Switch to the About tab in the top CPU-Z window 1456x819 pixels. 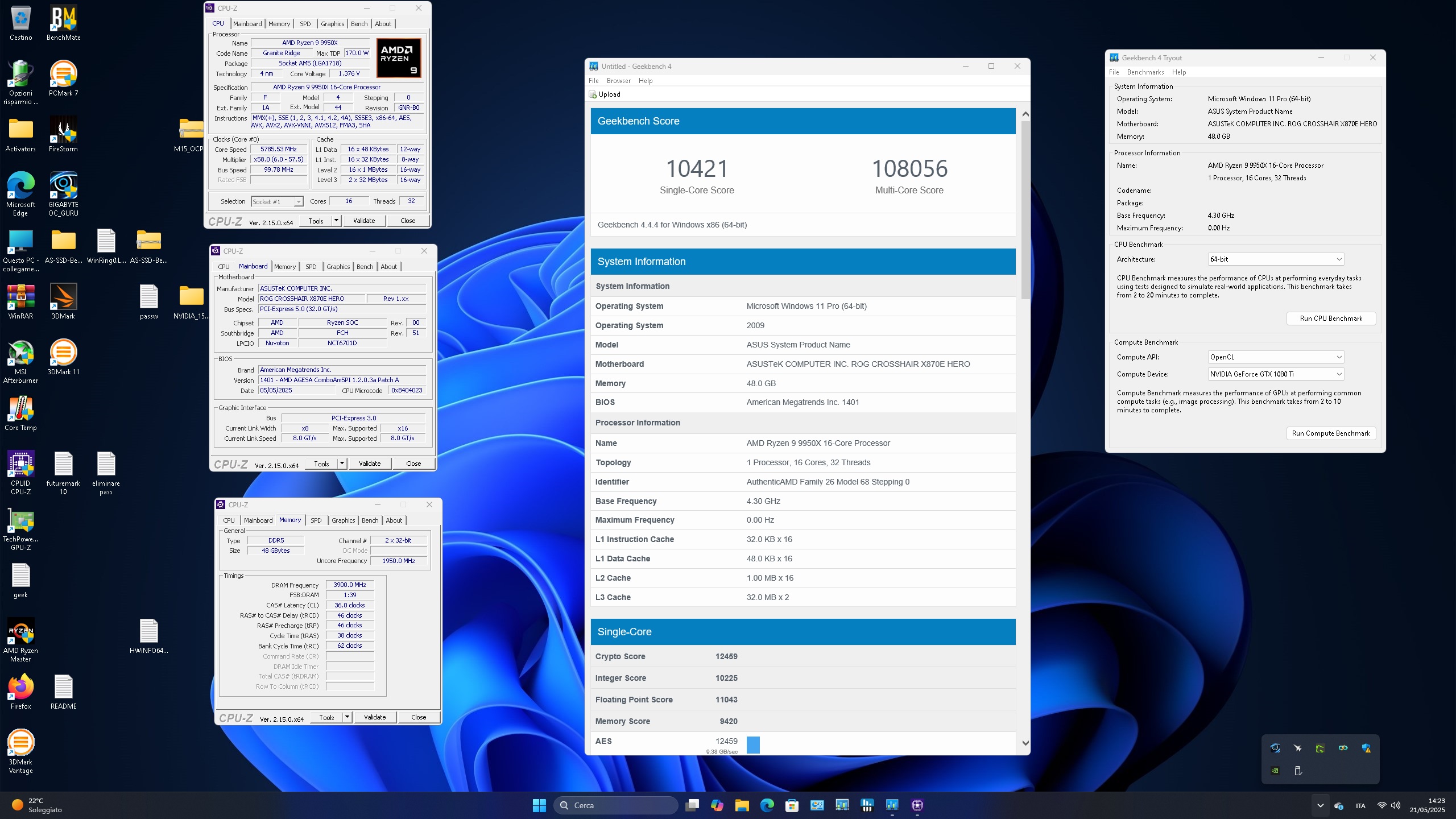point(383,24)
